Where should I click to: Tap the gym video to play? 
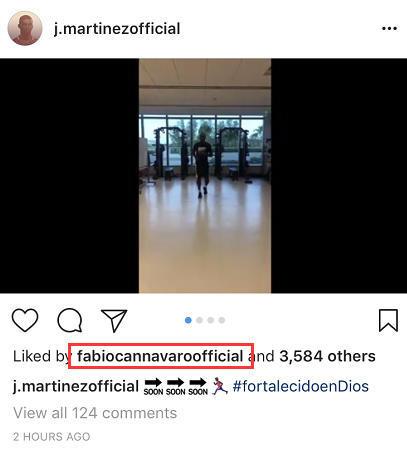[205, 176]
